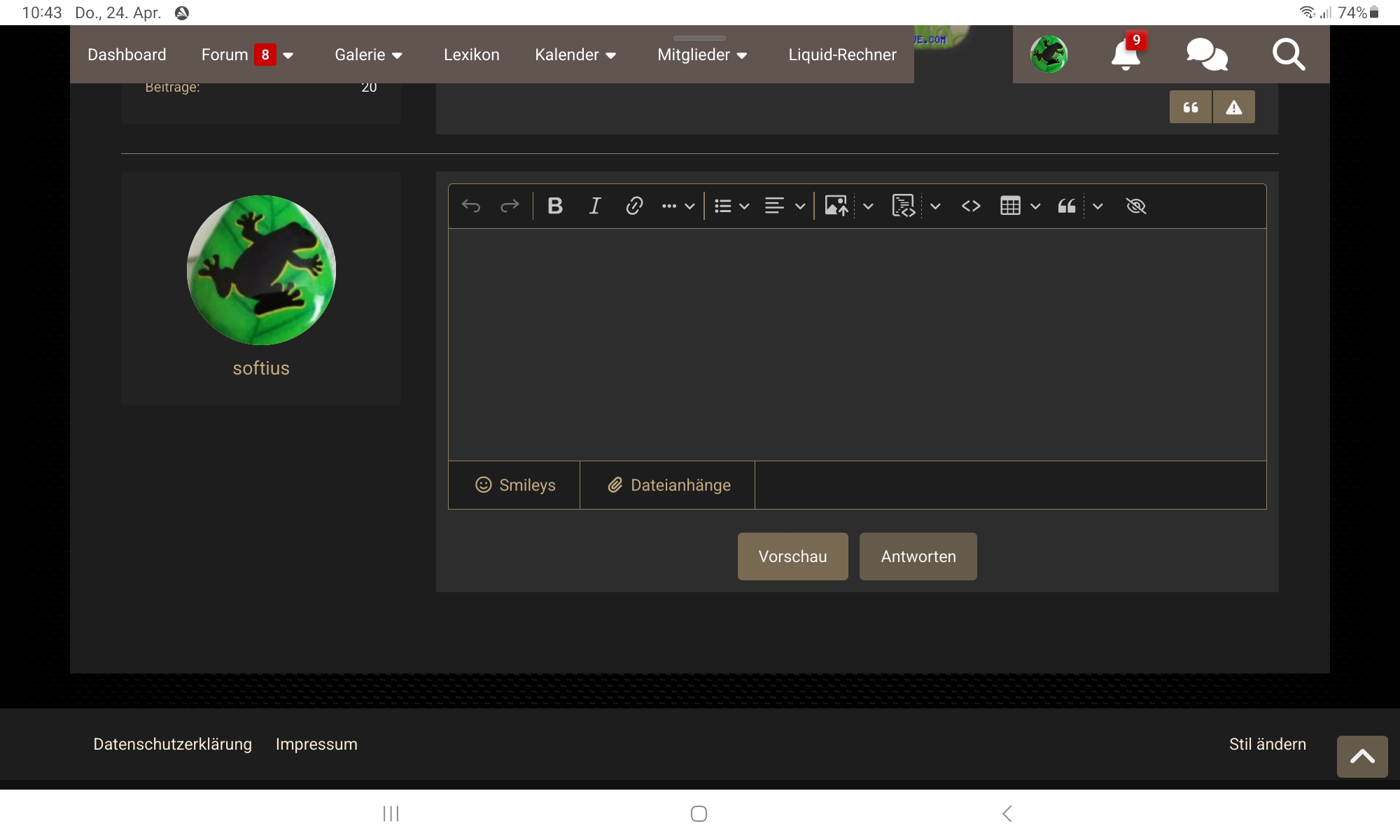Open notifications bell with 9 badge
1400x840 pixels.
tap(1126, 55)
